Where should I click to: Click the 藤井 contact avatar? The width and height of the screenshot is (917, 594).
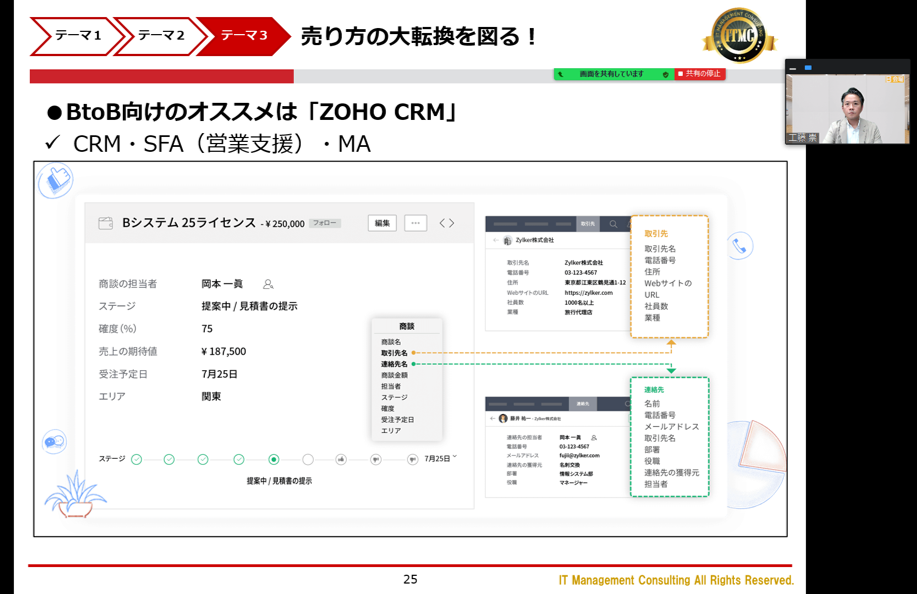point(503,419)
